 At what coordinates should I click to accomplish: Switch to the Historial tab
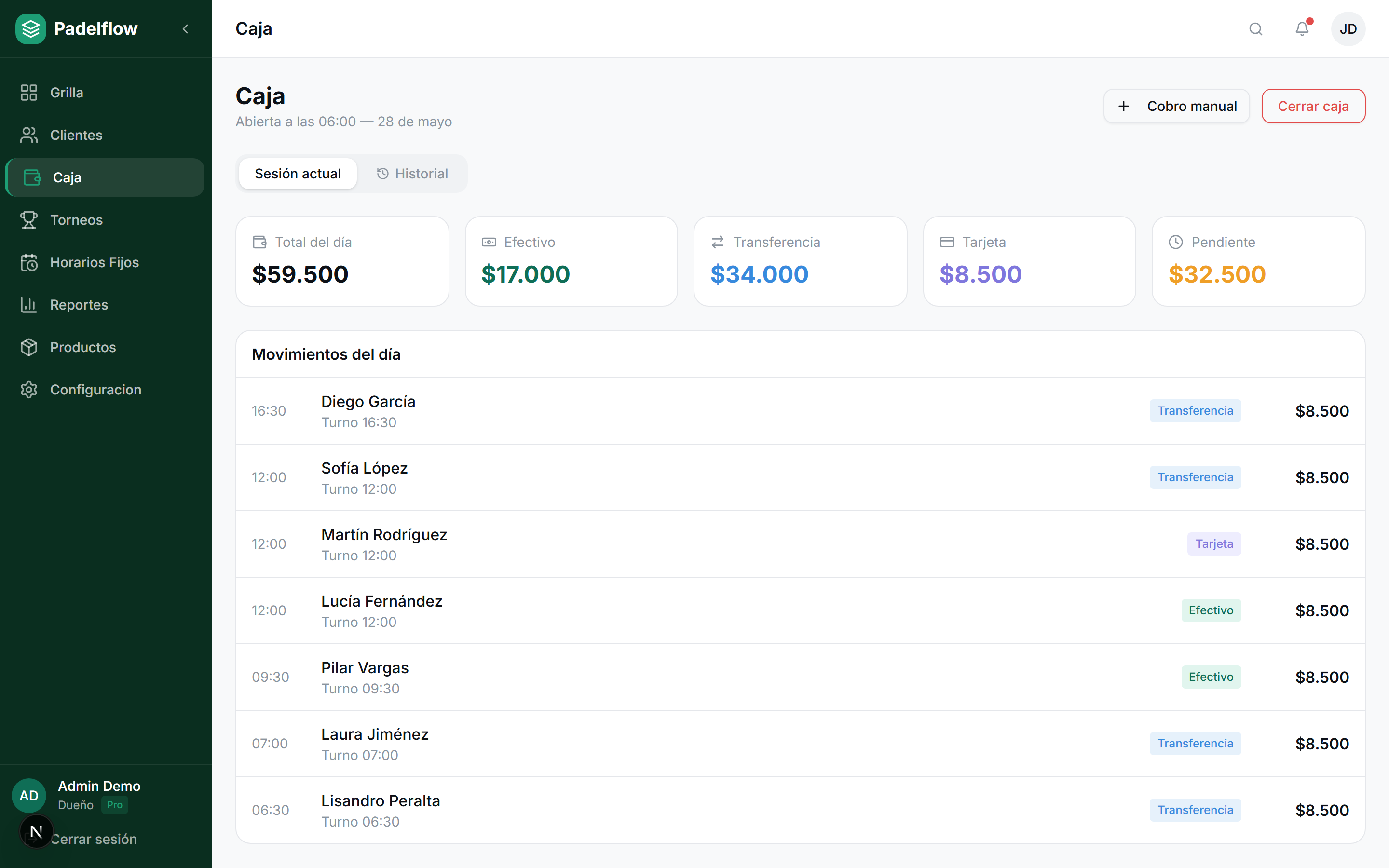pos(412,174)
